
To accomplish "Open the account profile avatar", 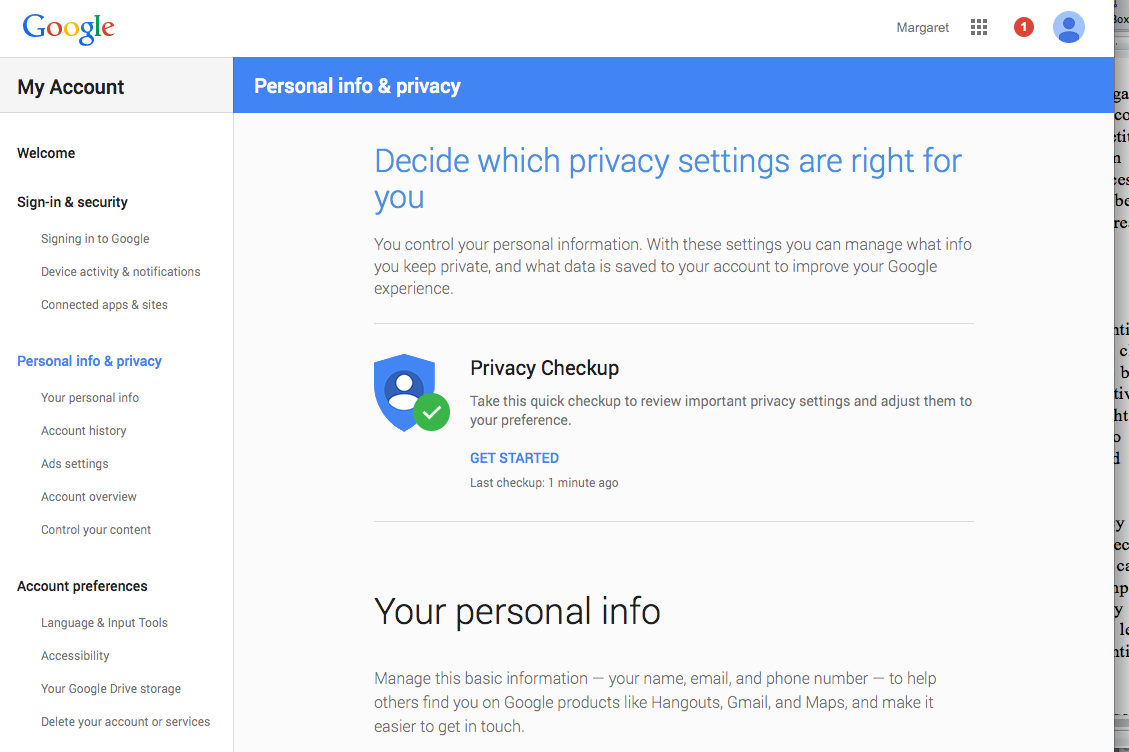I will pos(1068,28).
